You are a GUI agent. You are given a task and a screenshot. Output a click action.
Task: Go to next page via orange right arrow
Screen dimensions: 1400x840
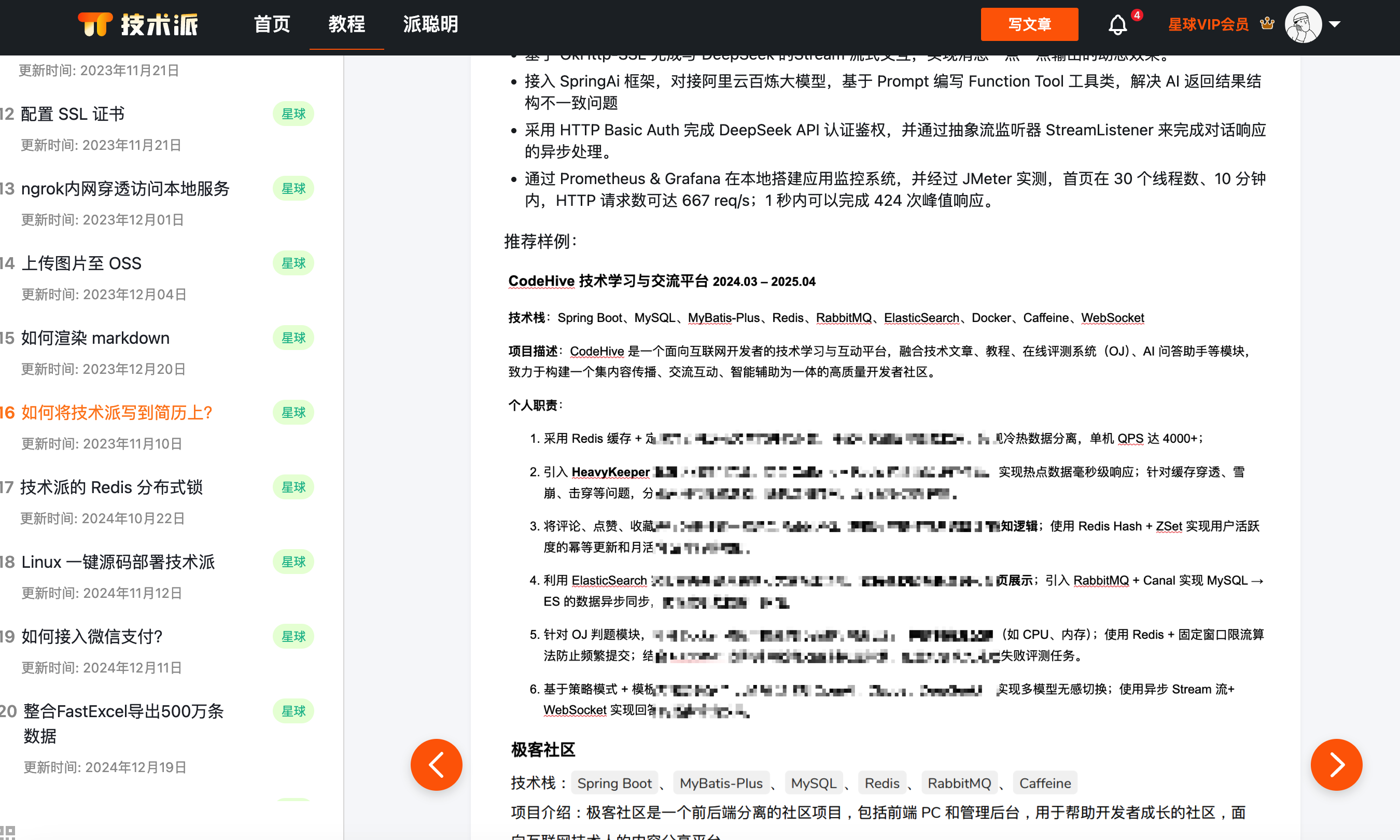[x=1336, y=764]
